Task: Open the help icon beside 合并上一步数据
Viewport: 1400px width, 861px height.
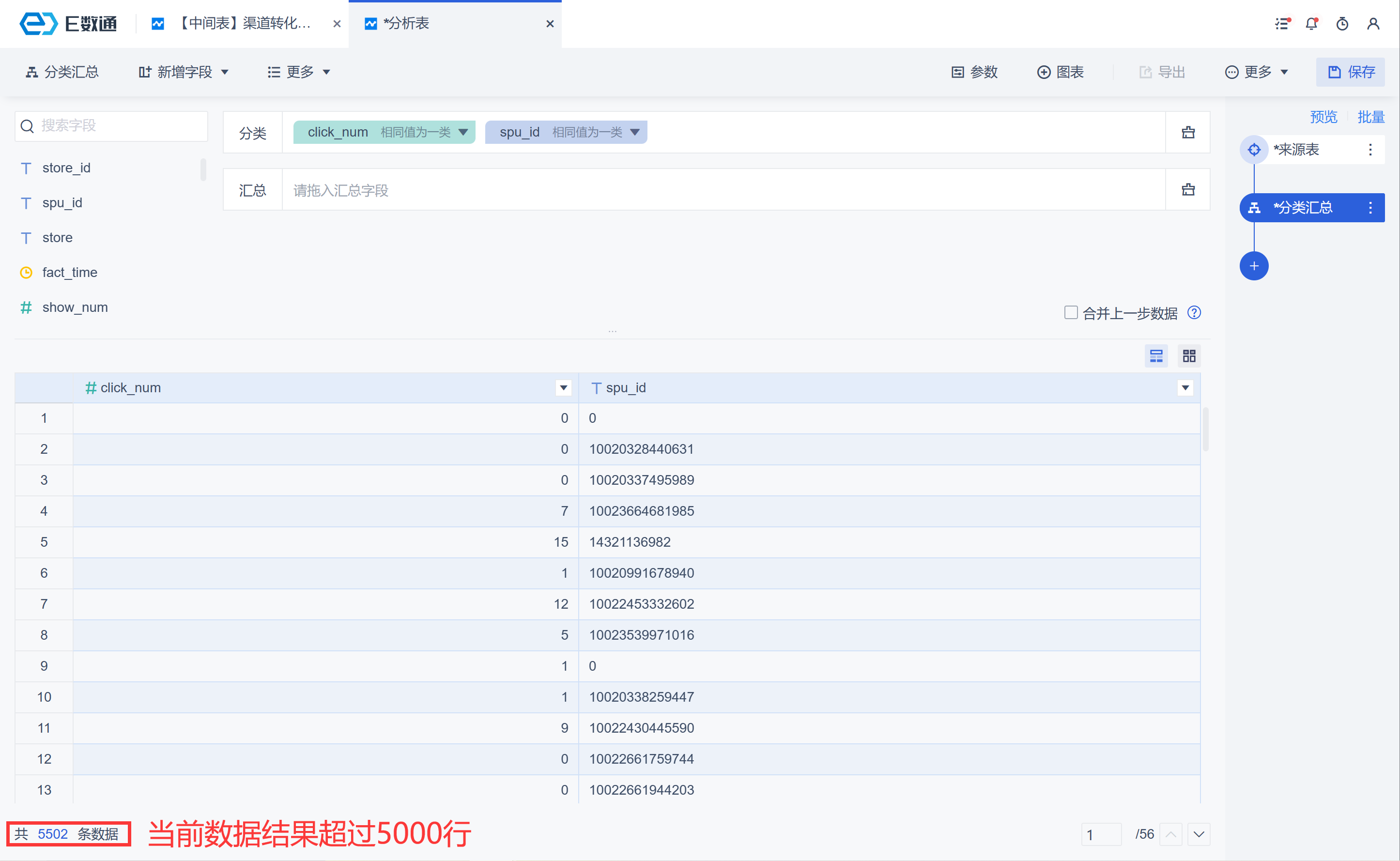Action: click(1194, 313)
